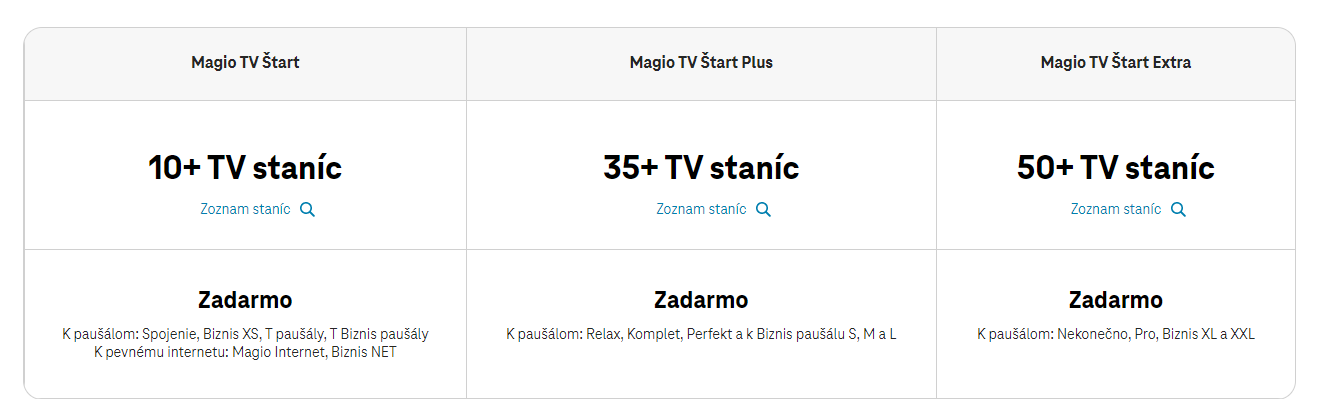This screenshot has width=1334, height=417.
Task: Click the magnifier icon under 35+ TV staníc
Action: [763, 210]
